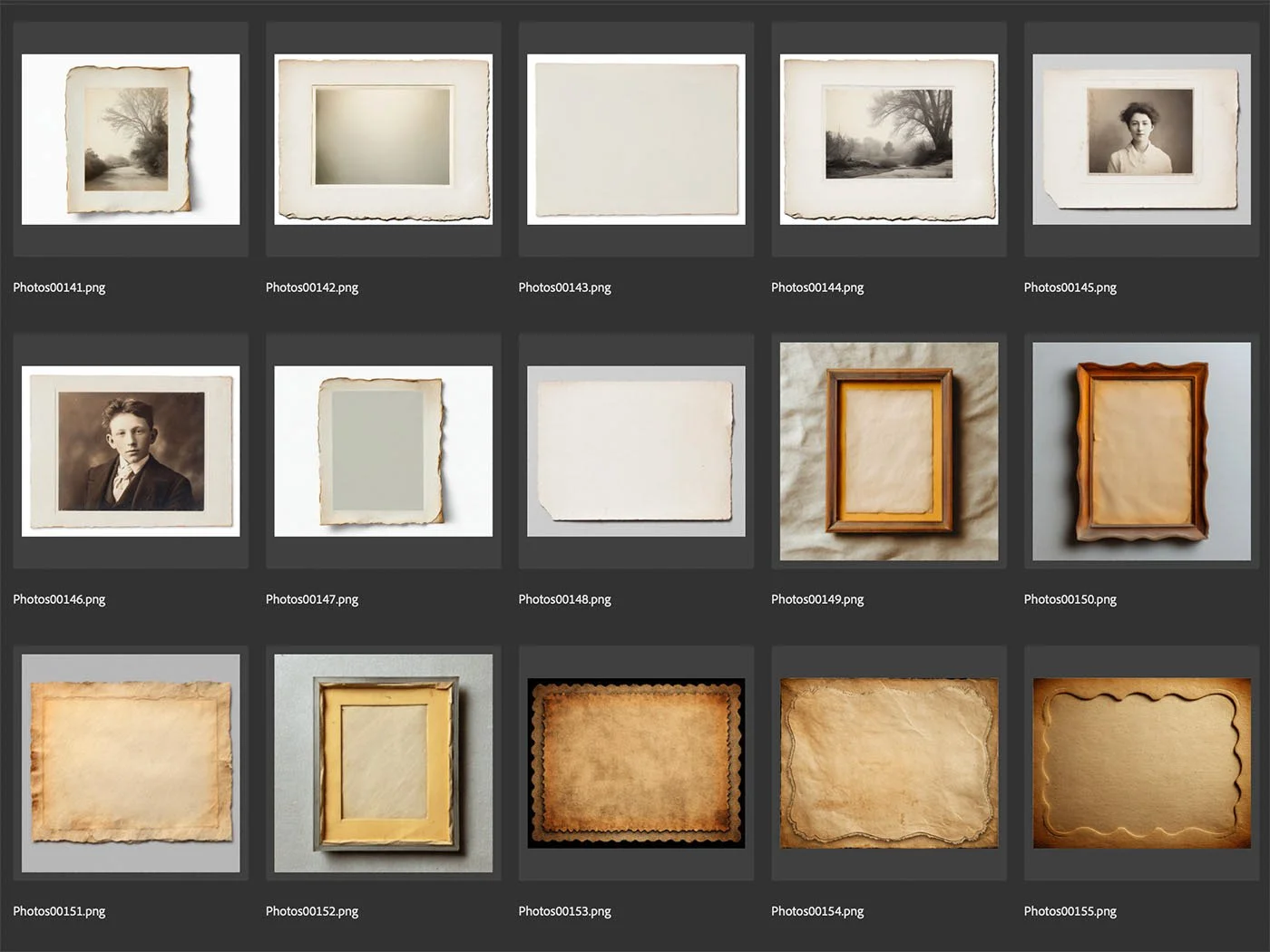Click the file name label Photos00155.png
The width and height of the screenshot is (1270, 952).
tap(1070, 911)
